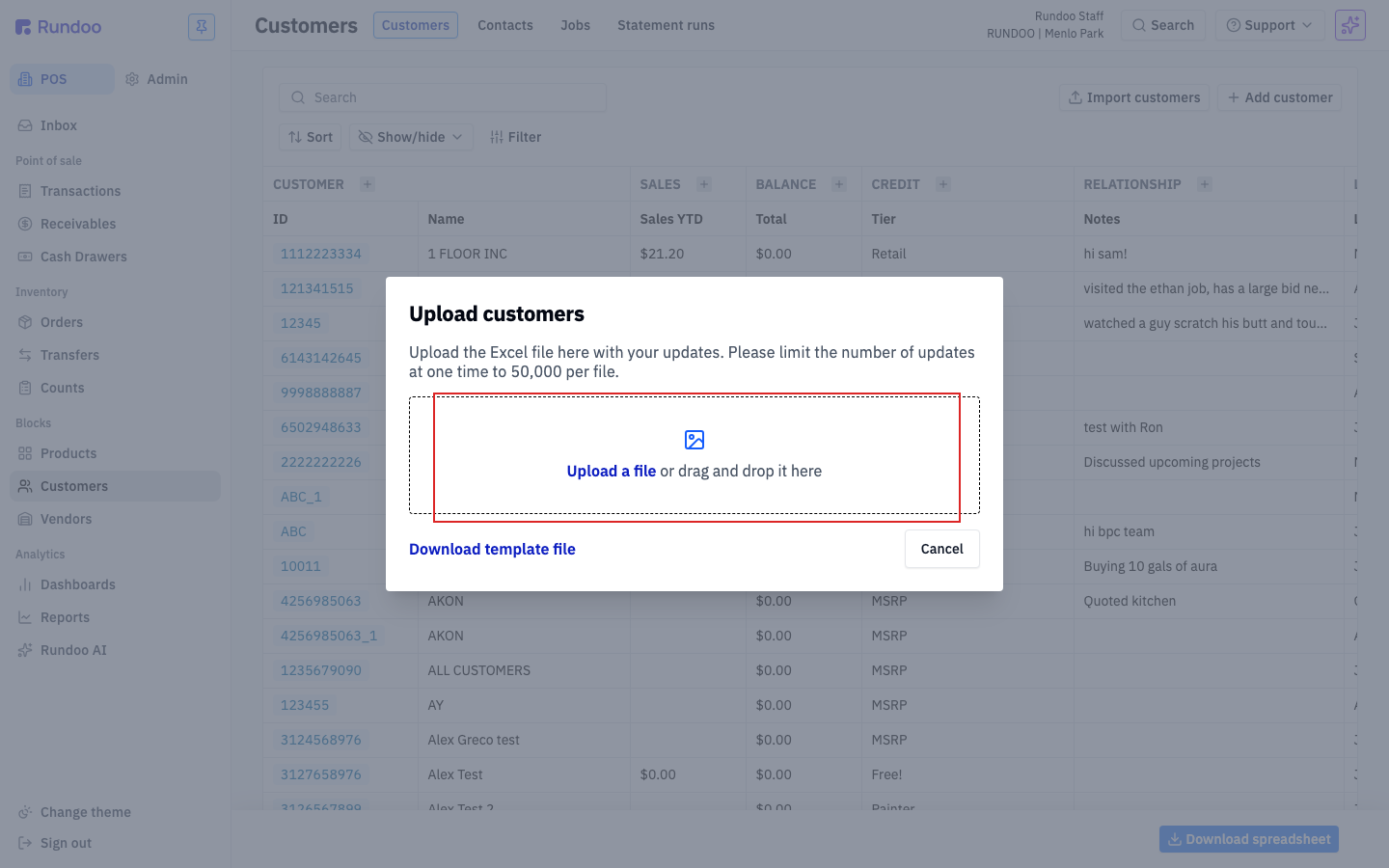Toggle the sidebar pin icon
Viewport: 1389px width, 868px height.
[202, 27]
